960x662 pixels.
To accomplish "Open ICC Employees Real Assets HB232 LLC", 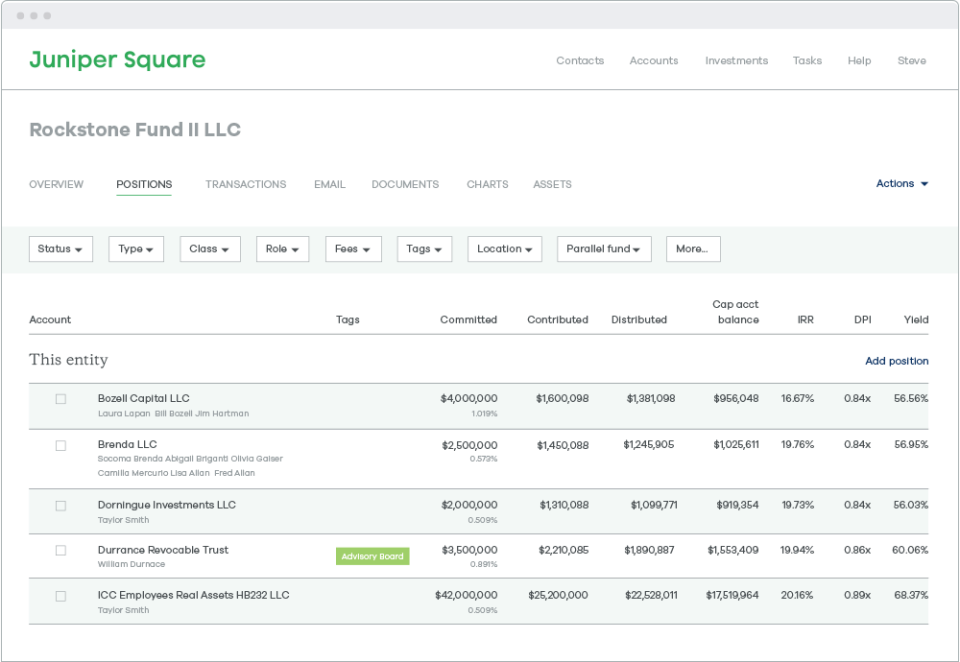I will click(x=193, y=595).
